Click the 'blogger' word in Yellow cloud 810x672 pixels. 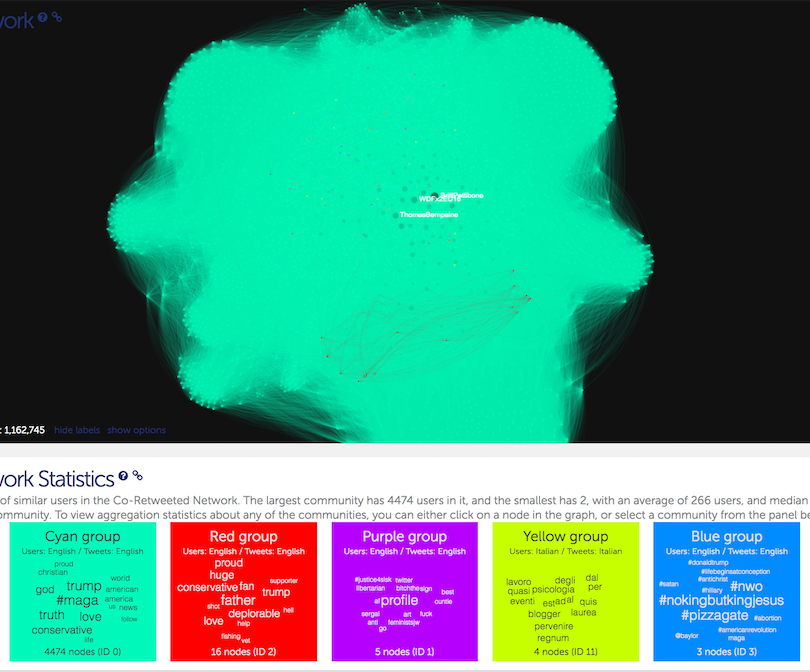(x=544, y=614)
